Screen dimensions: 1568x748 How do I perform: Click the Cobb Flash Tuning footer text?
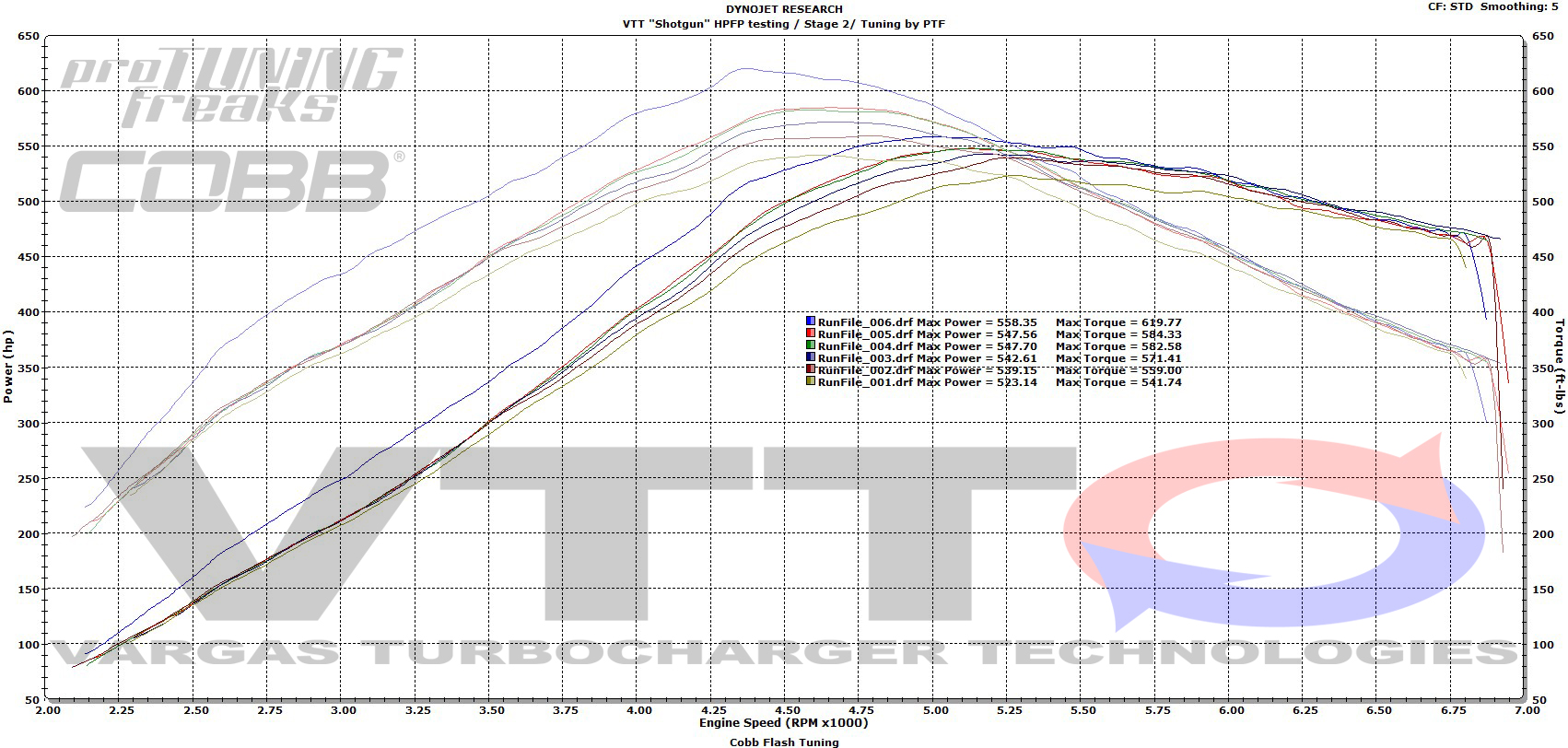coord(784,742)
